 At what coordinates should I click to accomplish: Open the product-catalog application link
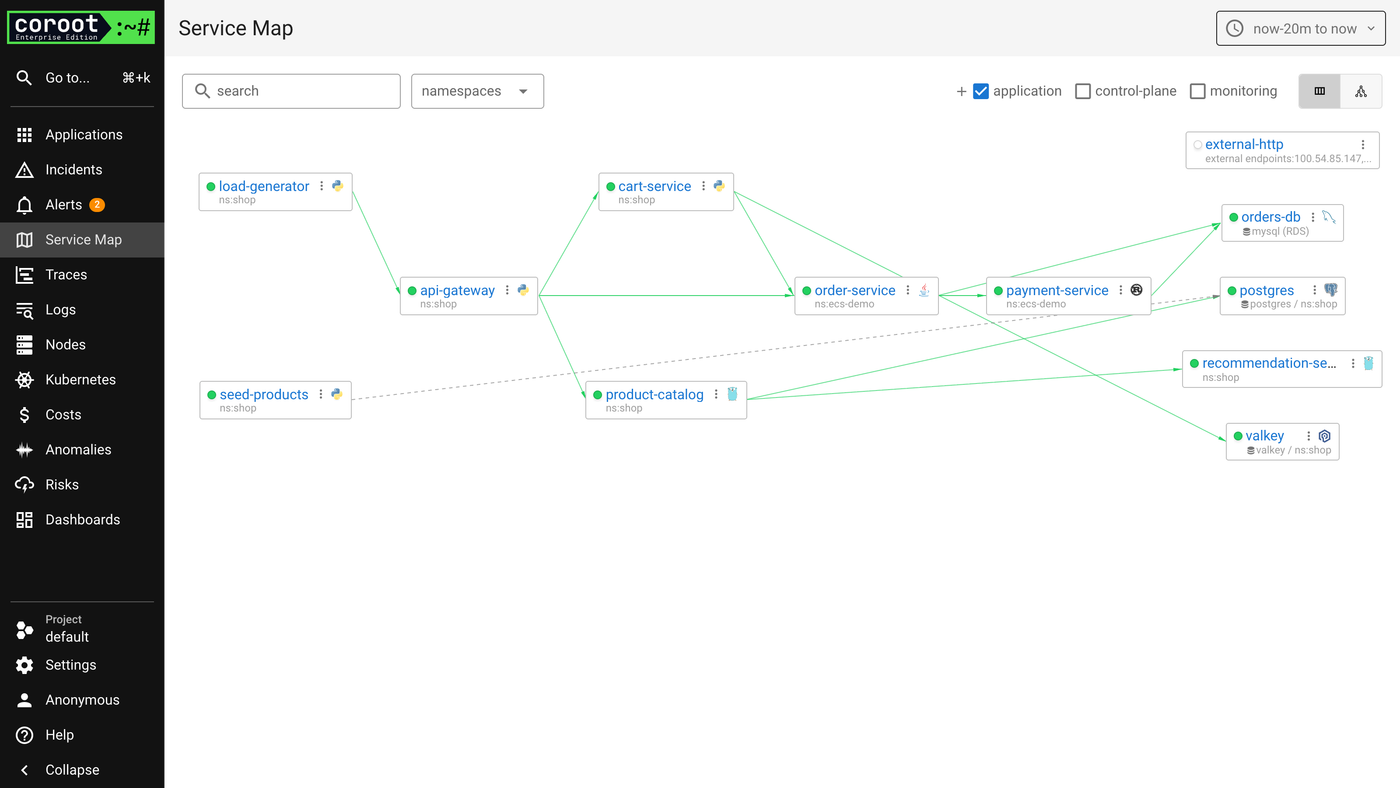655,394
